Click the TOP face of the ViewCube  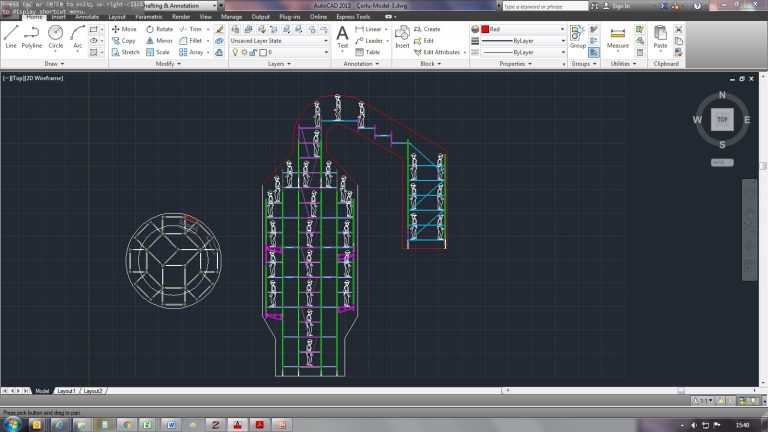(720, 119)
